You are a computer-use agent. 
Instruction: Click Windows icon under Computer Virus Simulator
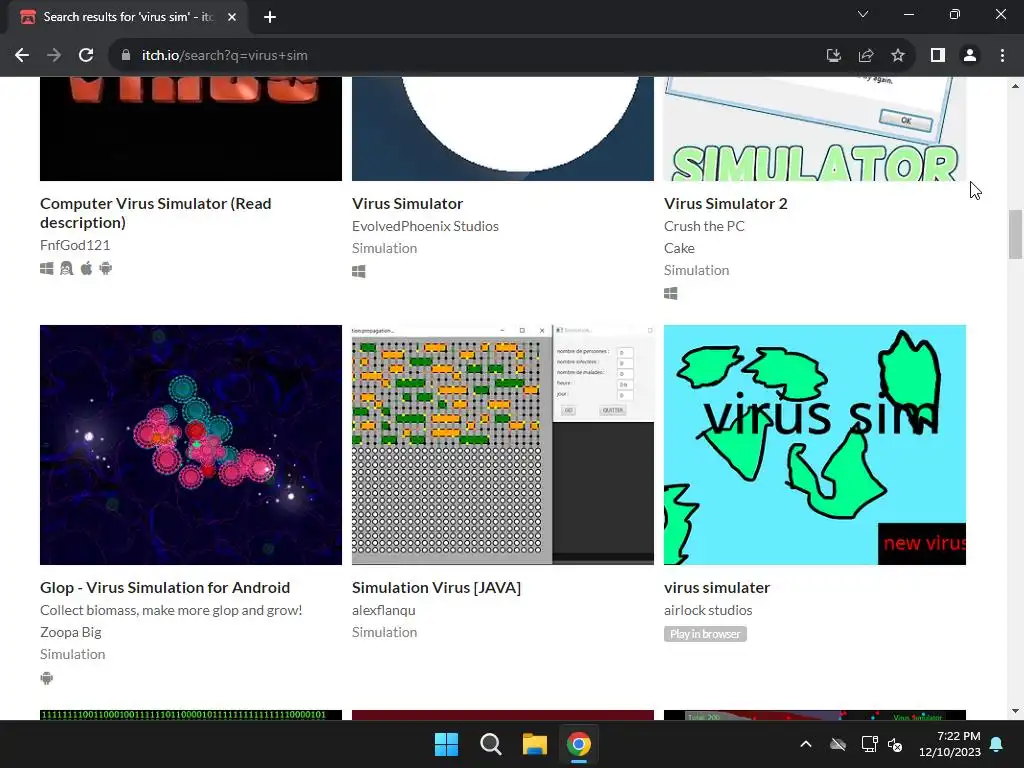[x=46, y=268]
